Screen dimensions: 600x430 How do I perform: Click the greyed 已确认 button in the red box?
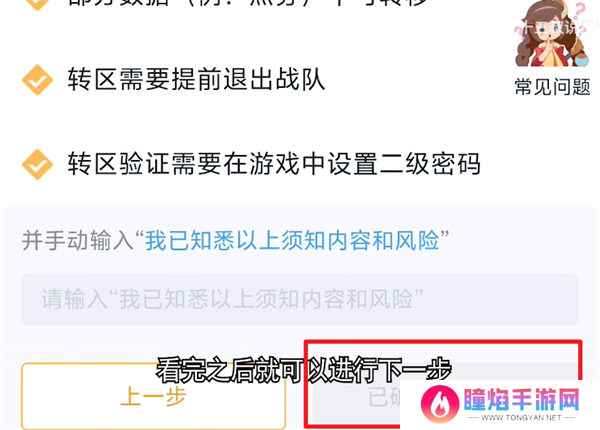pos(384,396)
